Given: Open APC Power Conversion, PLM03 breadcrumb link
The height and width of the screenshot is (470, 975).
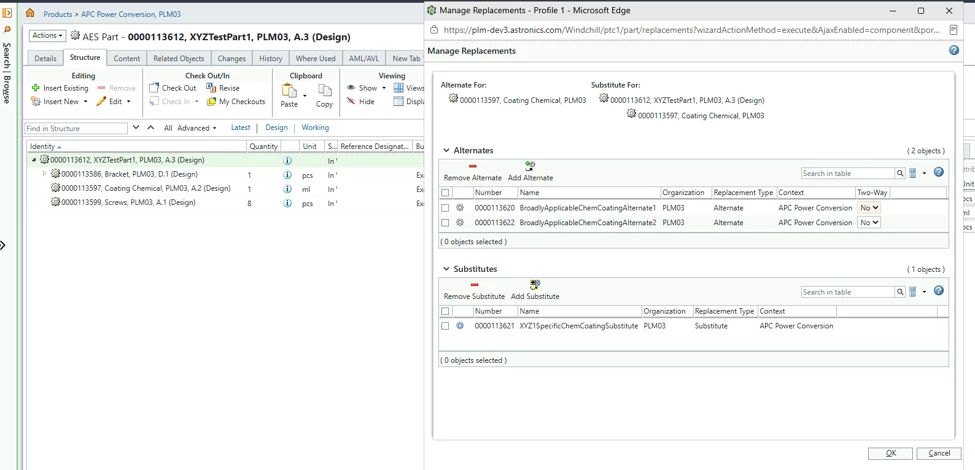Looking at the screenshot, I should tap(131, 14).
